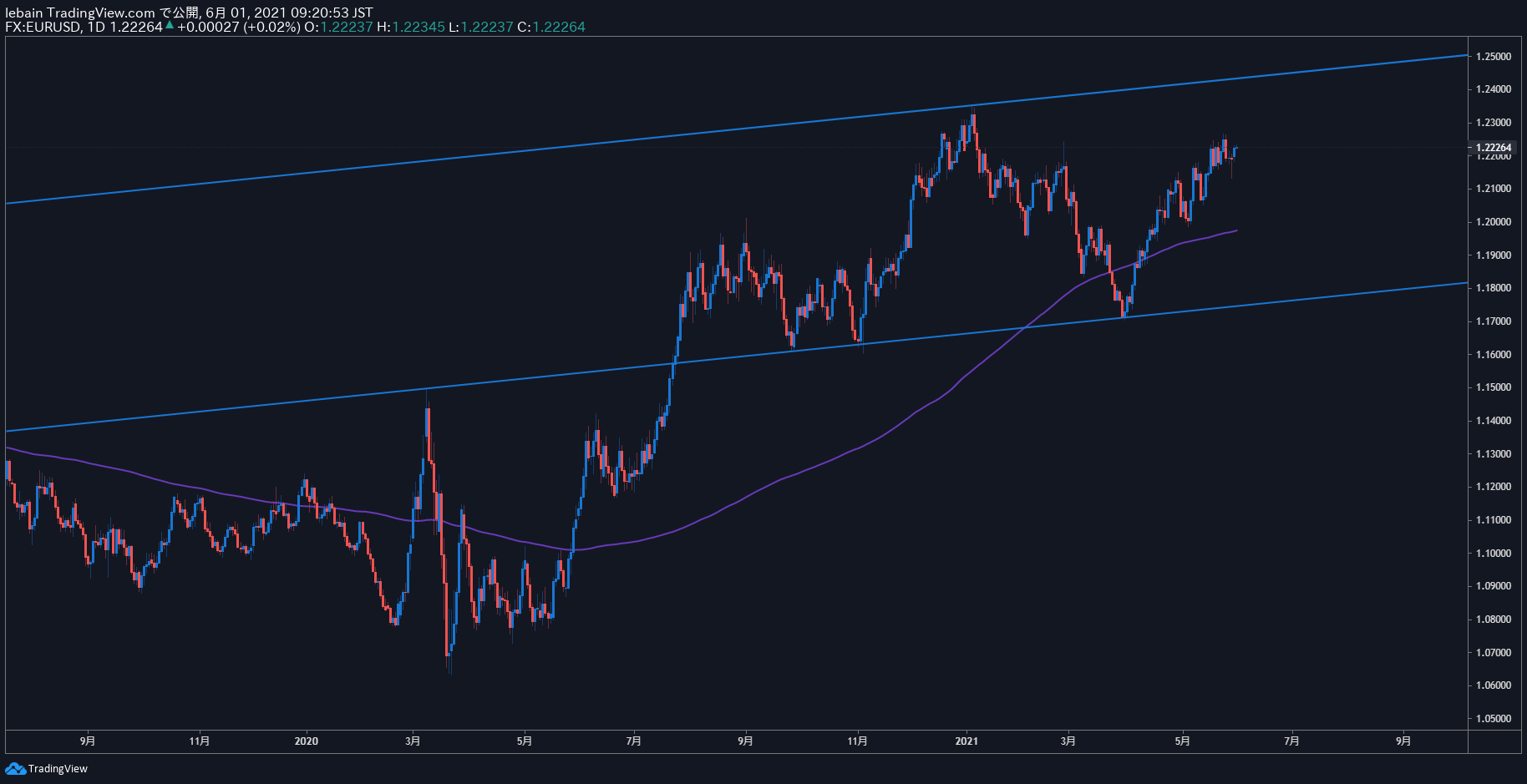
Task: Click the green up-arrow beside price 1.22264
Action: (x=170, y=26)
